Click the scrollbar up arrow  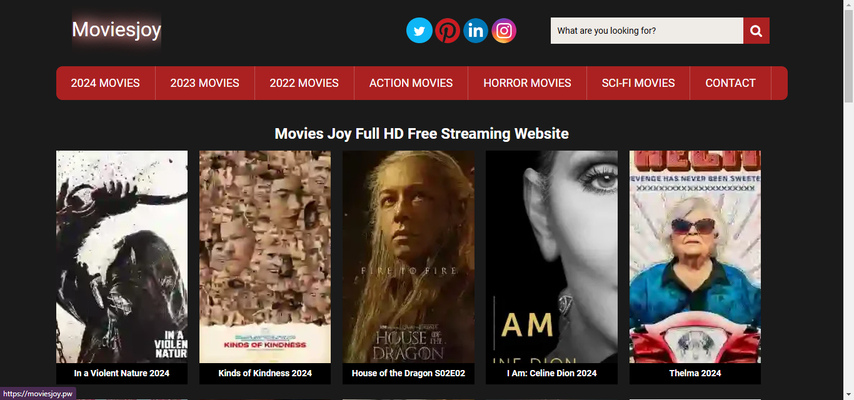tap(849, 4)
